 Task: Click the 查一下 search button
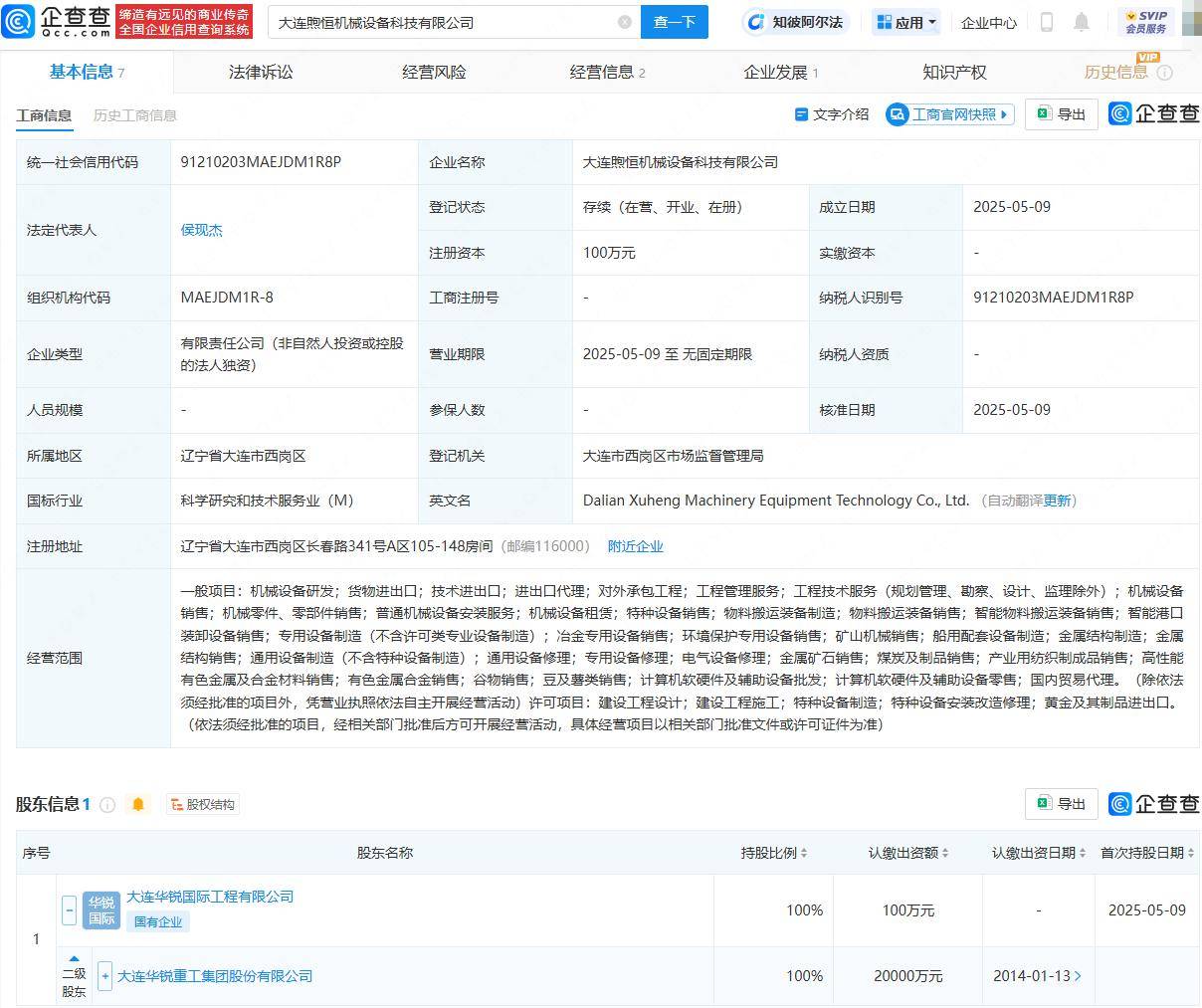[674, 22]
